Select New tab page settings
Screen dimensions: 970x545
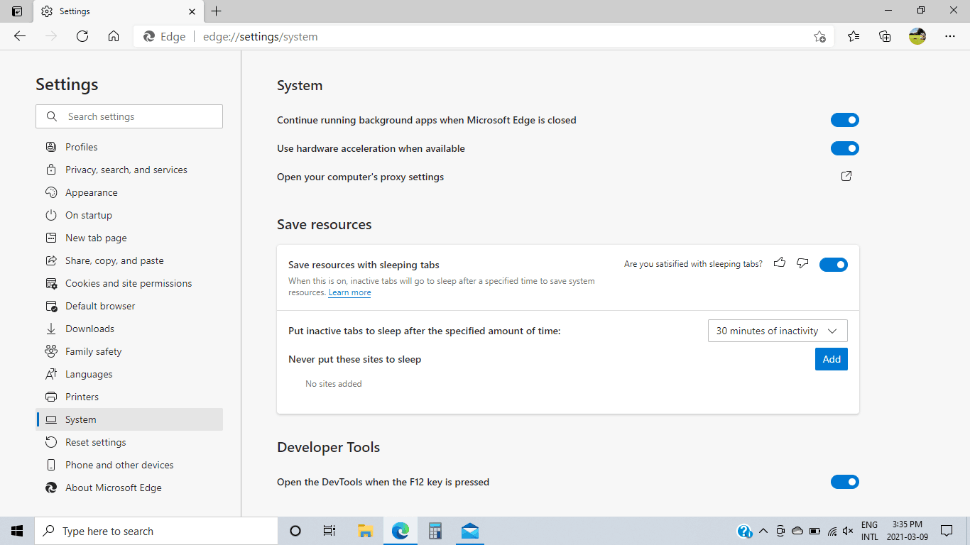(129, 238)
